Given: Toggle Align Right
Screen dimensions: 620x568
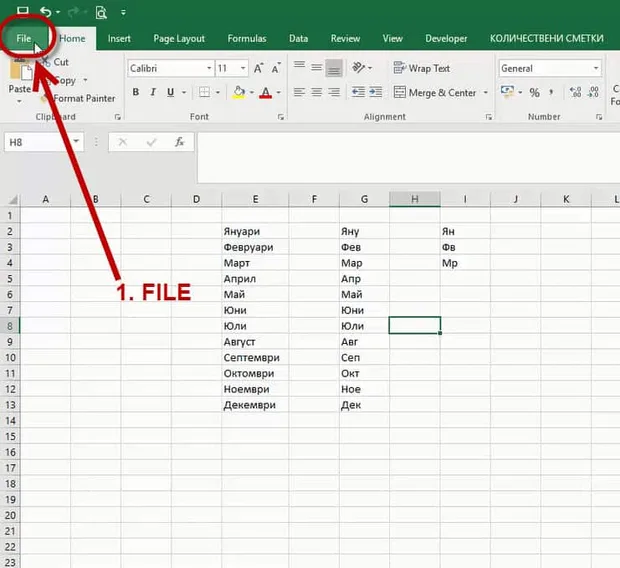Looking at the screenshot, I should point(334,93).
